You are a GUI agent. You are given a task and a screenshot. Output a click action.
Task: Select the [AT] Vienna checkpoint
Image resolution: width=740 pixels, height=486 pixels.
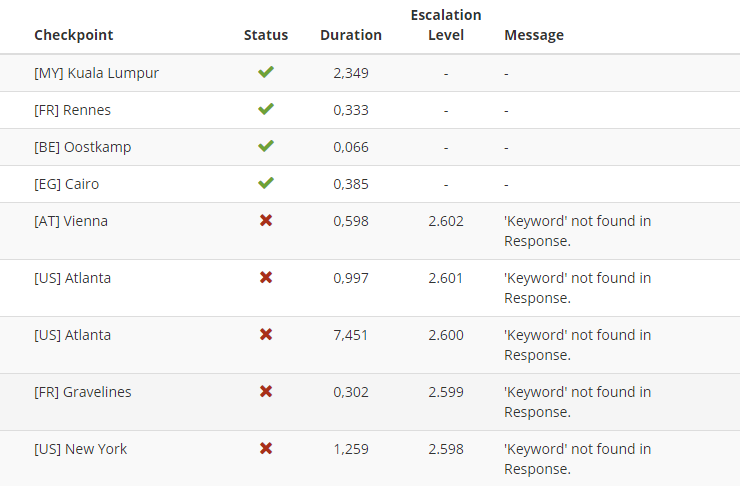(71, 221)
